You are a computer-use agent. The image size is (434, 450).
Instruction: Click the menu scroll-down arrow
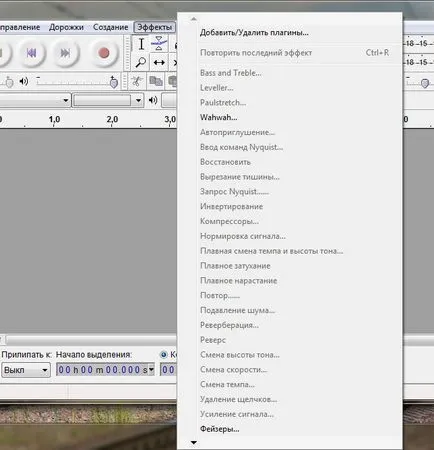[194, 443]
